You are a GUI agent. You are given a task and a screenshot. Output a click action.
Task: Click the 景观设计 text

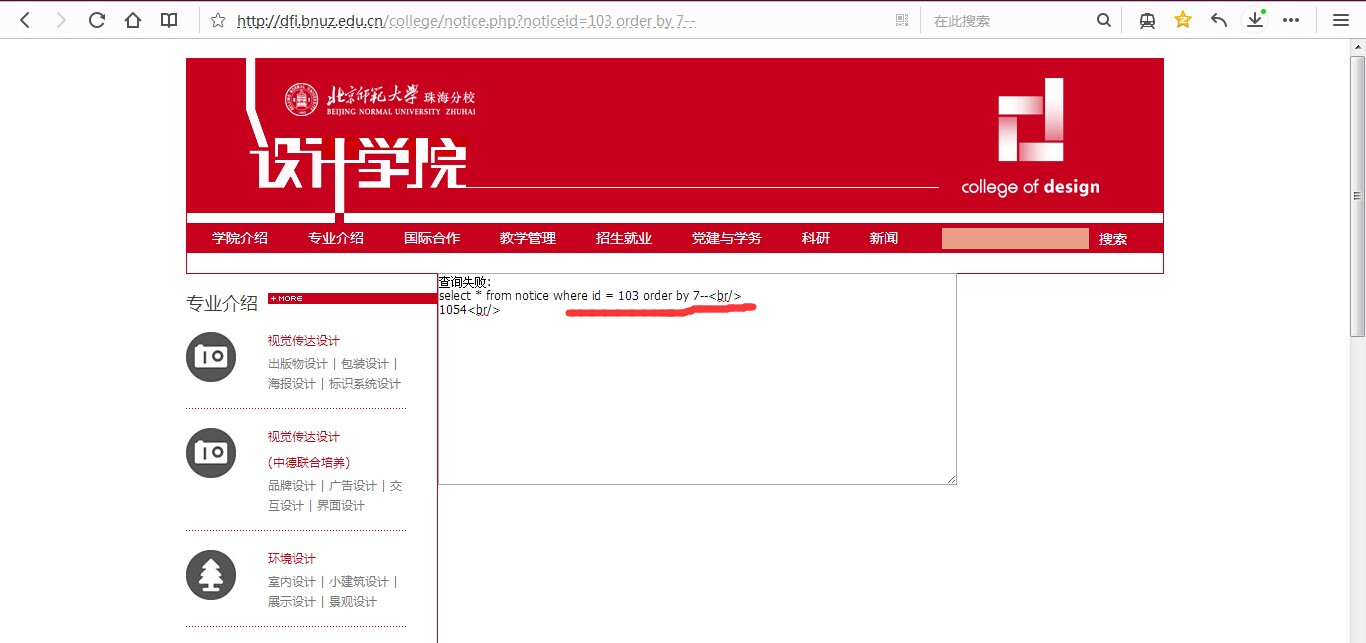point(353,602)
